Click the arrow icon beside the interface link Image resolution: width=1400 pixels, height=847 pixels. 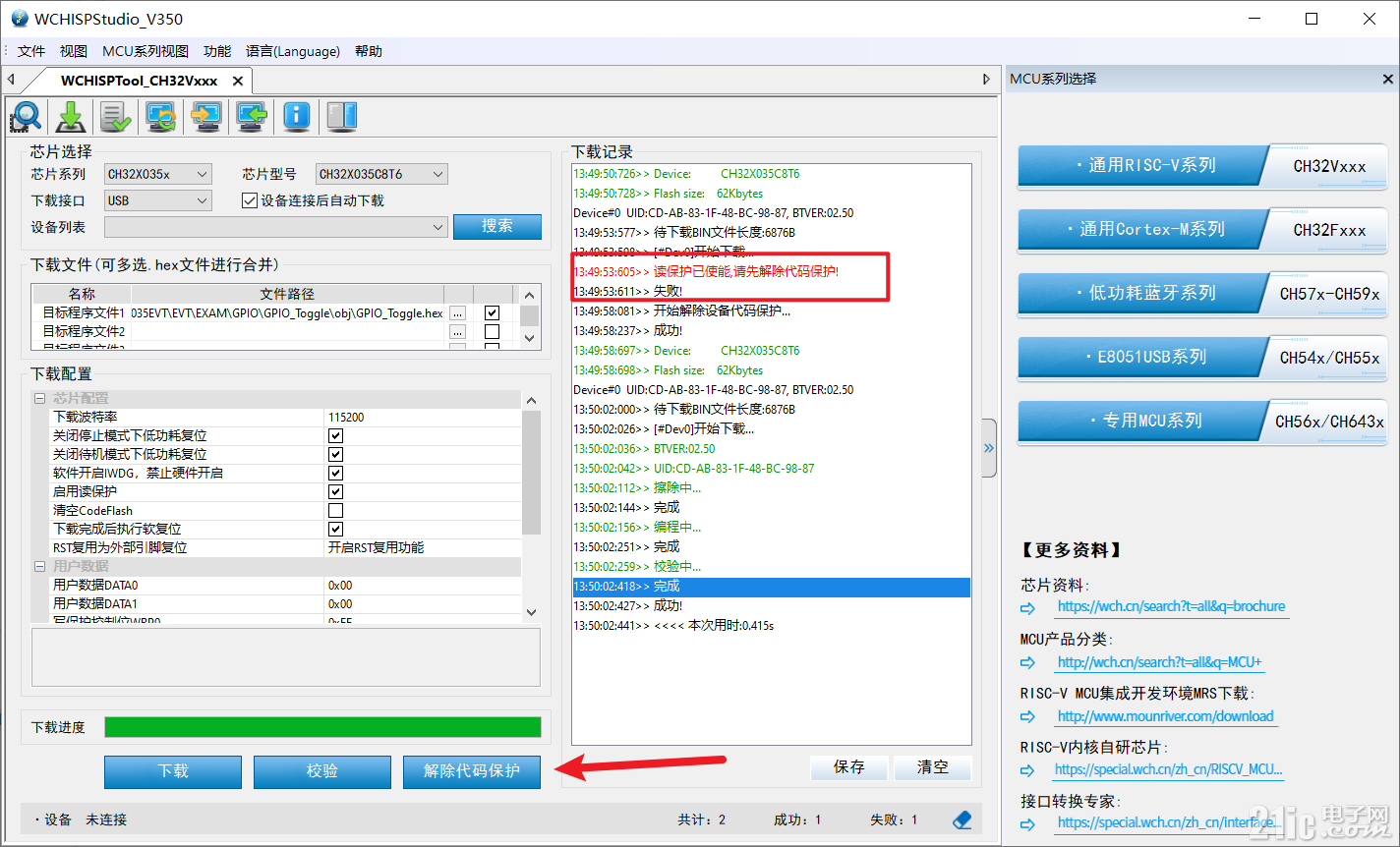(x=1028, y=824)
